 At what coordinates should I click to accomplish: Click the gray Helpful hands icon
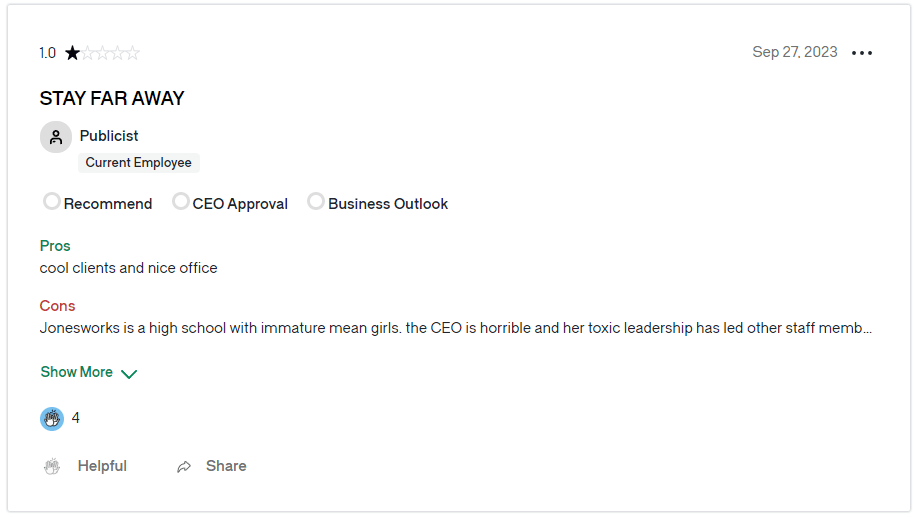coord(52,467)
